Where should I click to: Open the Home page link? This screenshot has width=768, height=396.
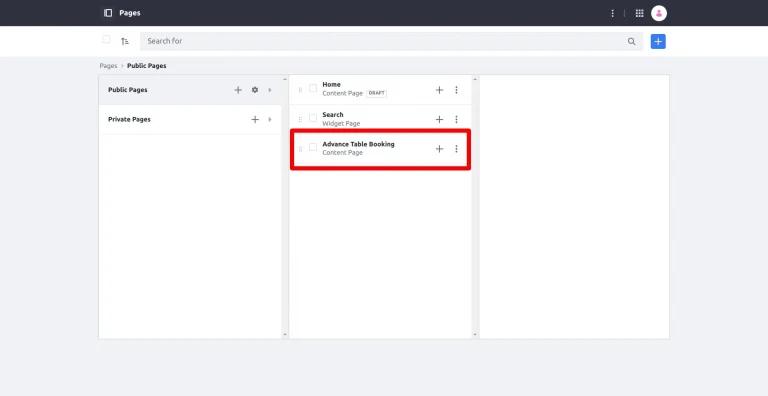[332, 85]
